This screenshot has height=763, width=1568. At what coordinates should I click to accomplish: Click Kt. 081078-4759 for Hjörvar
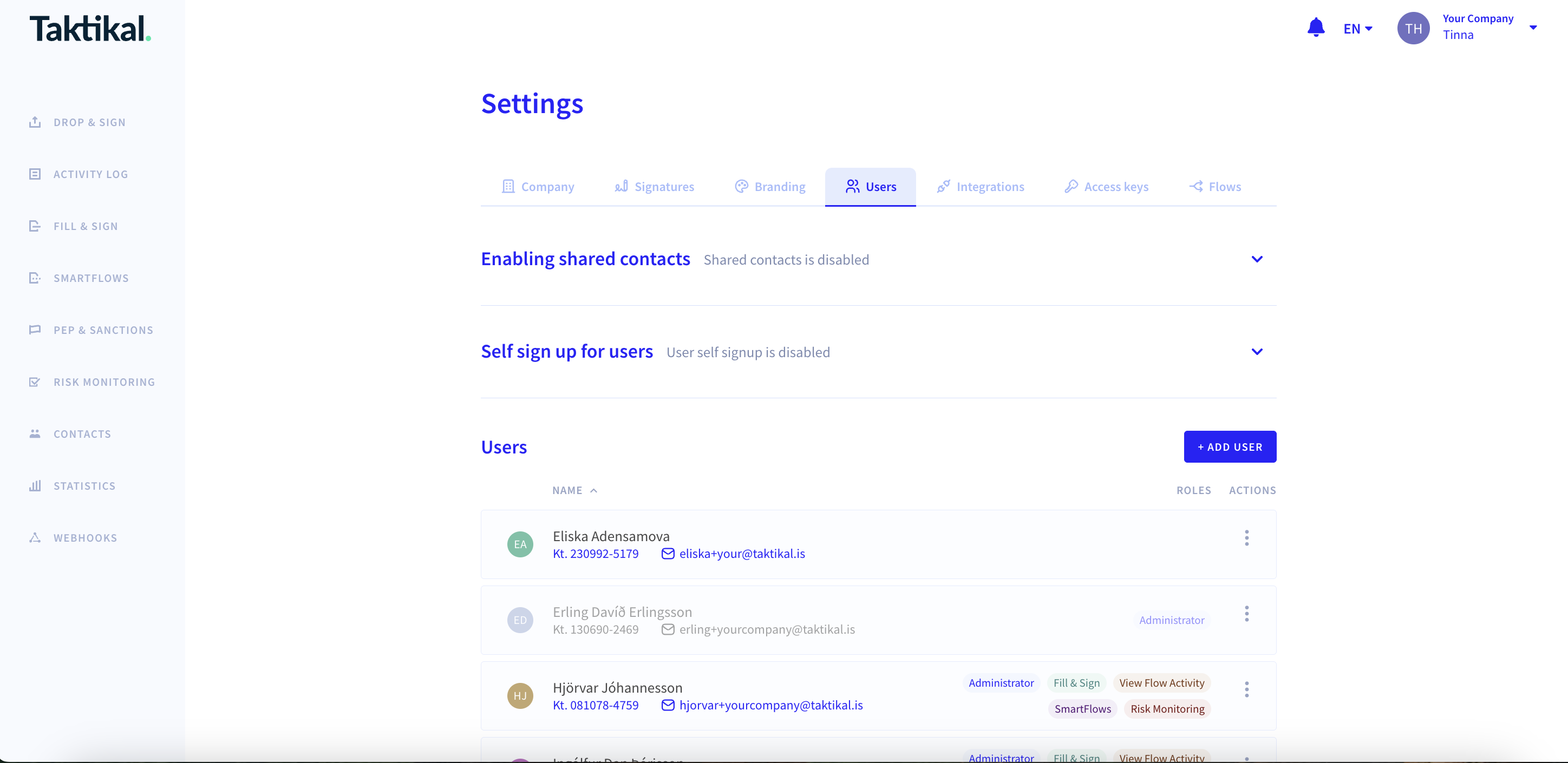click(x=595, y=705)
